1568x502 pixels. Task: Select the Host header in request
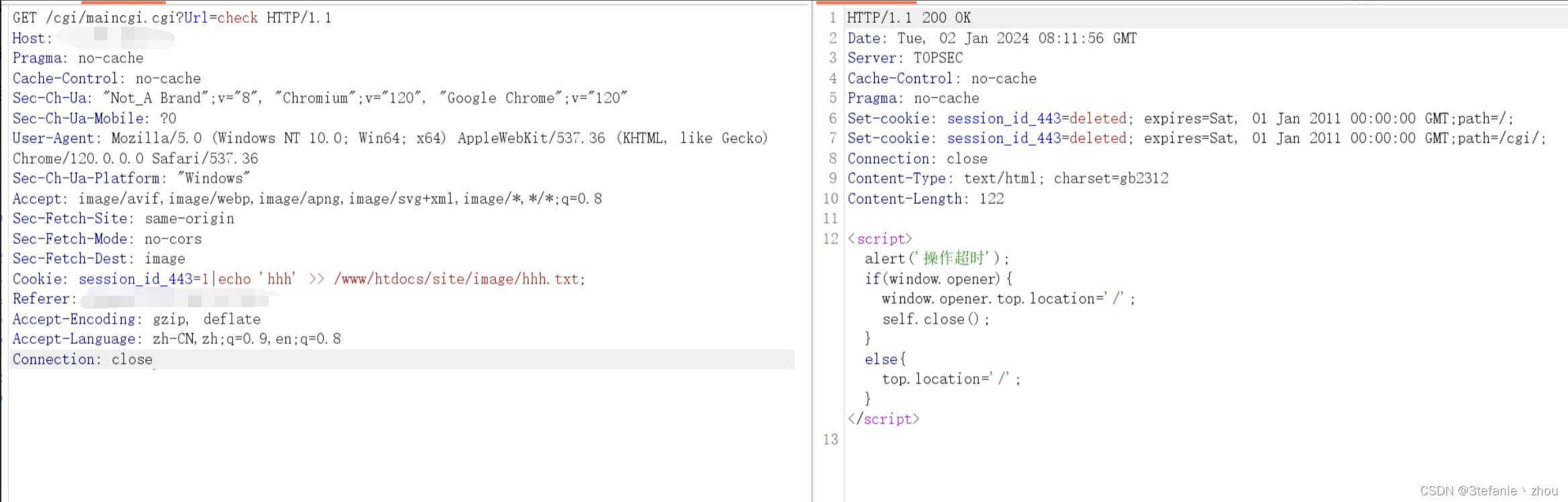(x=93, y=38)
